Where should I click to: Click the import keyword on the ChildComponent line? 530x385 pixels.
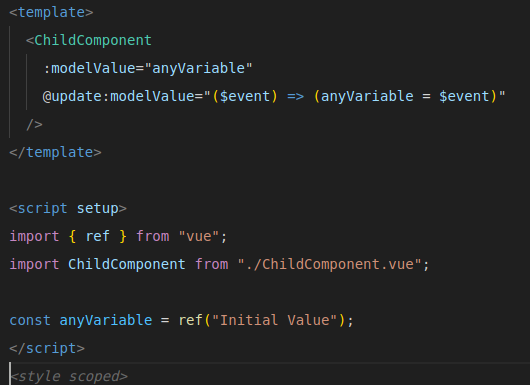point(34,265)
